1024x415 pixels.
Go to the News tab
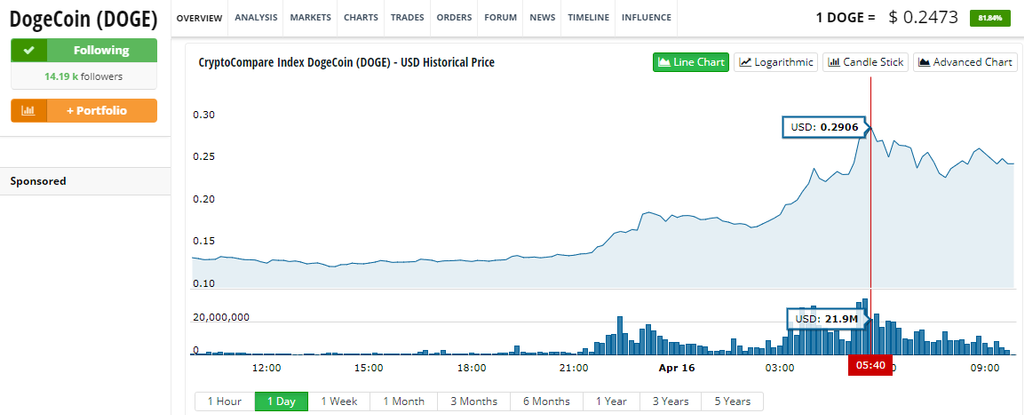pyautogui.click(x=543, y=18)
